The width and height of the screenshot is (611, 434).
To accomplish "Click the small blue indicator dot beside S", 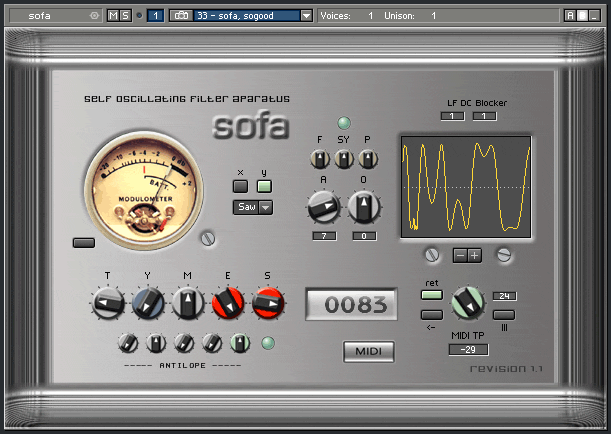I will tap(139, 16).
